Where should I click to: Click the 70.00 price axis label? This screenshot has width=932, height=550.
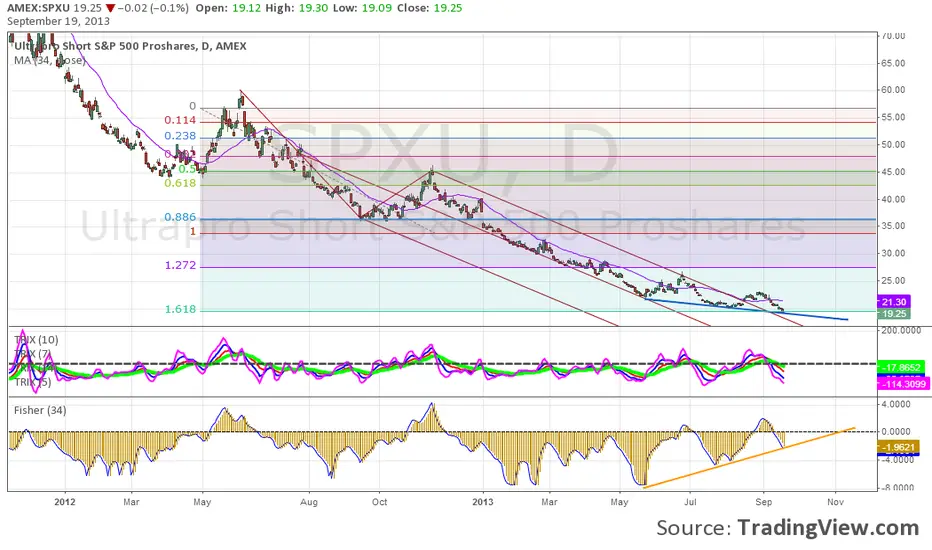pos(893,36)
